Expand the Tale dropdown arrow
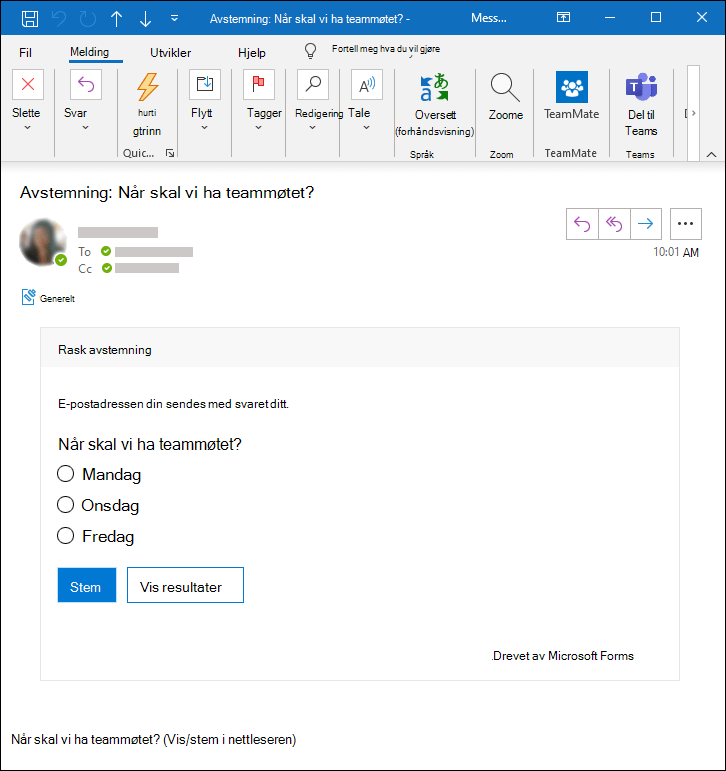The width and height of the screenshot is (726, 771). pos(366,127)
